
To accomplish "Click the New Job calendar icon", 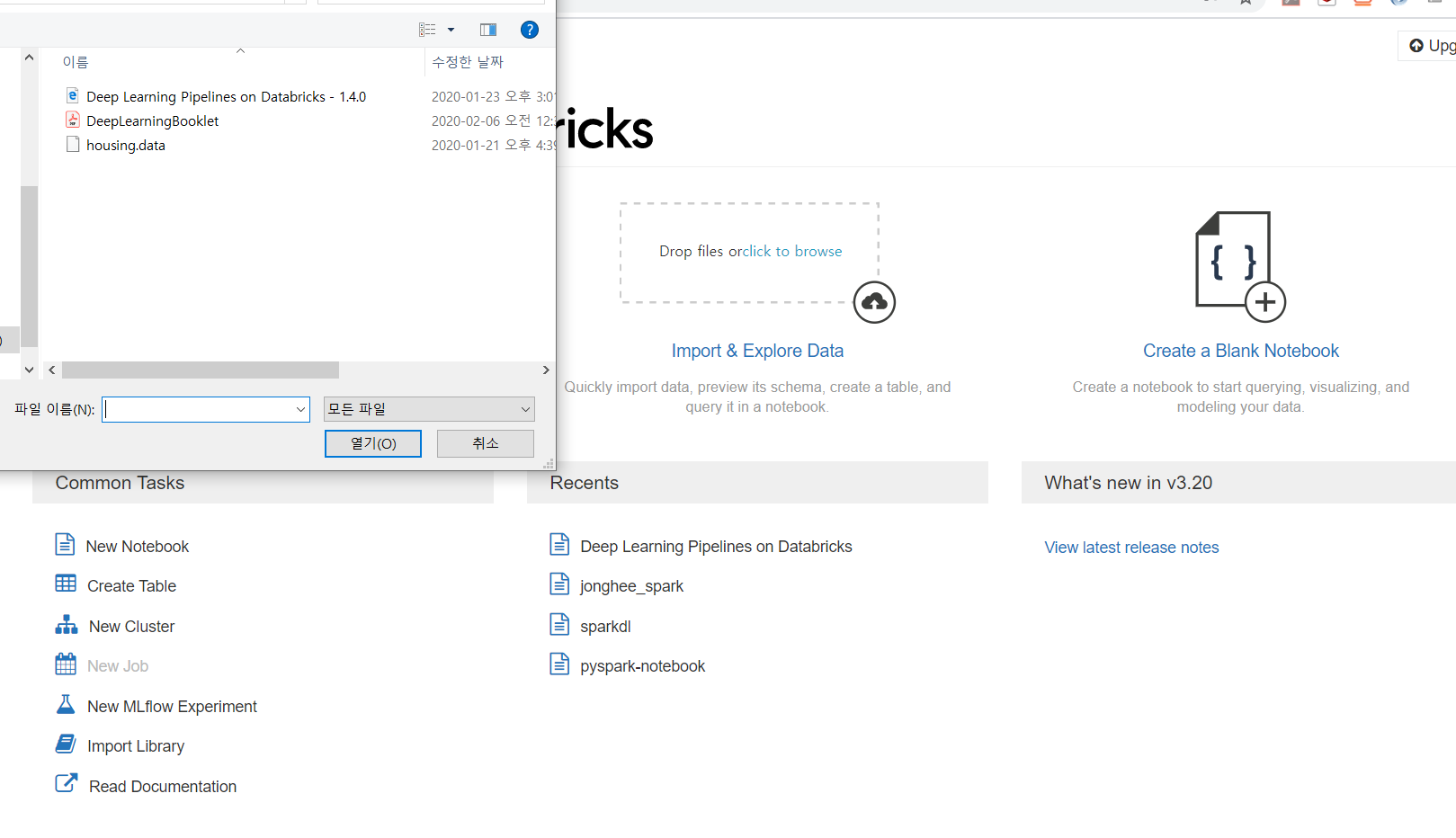I will [x=66, y=664].
